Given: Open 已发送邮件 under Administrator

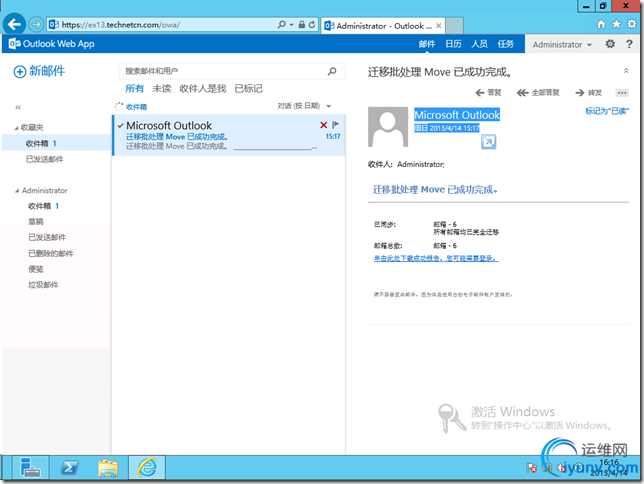Looking at the screenshot, I should 47,237.
